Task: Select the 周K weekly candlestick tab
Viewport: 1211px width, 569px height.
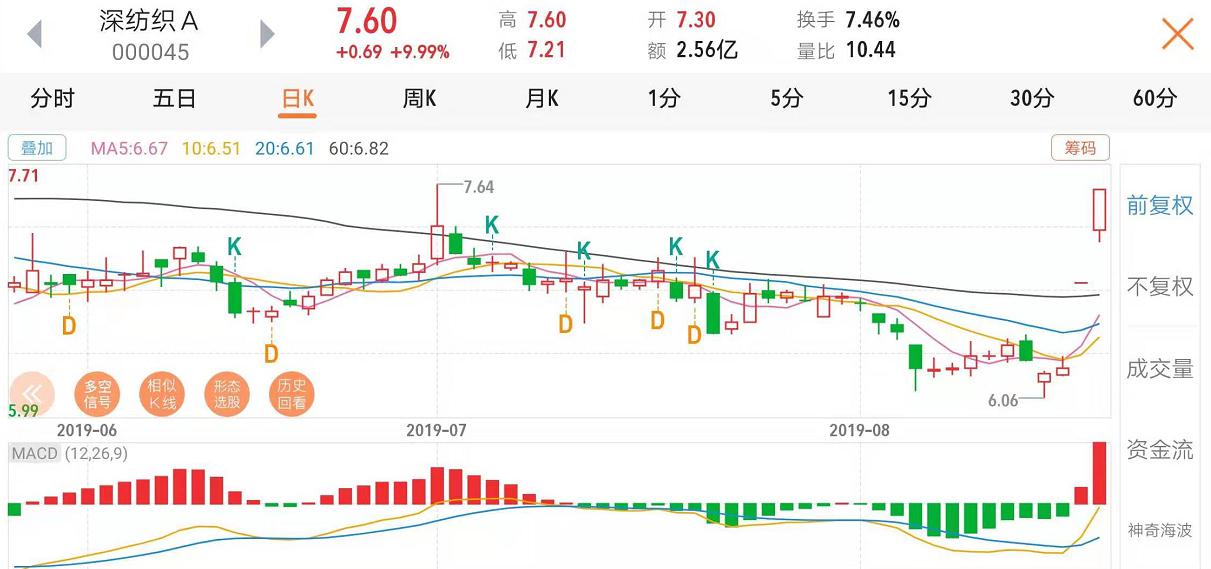Action: [x=420, y=98]
